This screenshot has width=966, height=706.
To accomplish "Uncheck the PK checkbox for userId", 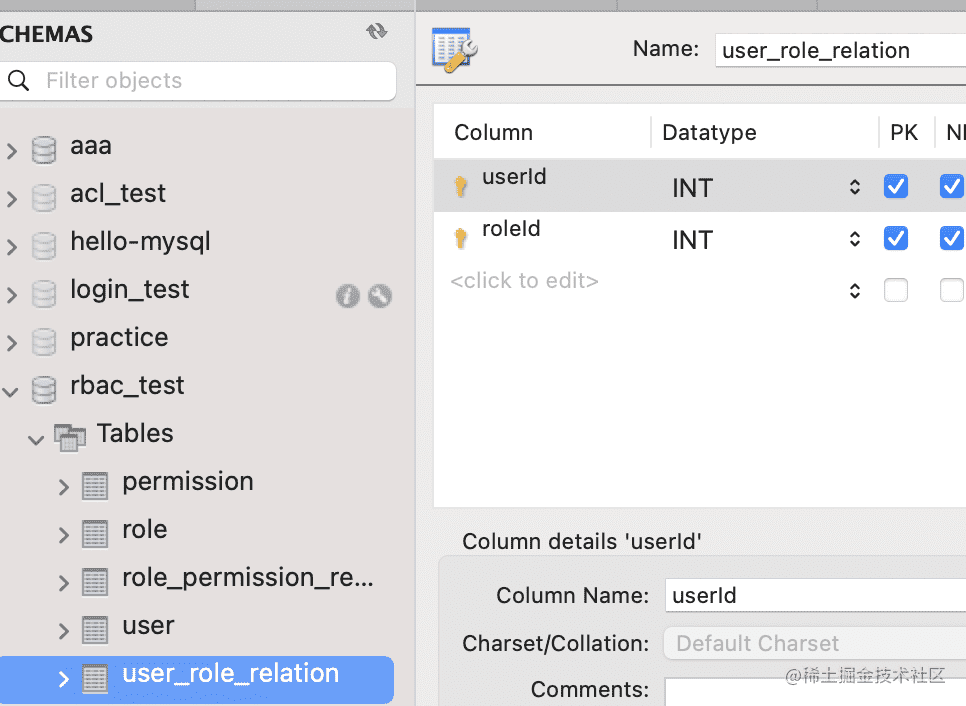I will tap(896, 186).
